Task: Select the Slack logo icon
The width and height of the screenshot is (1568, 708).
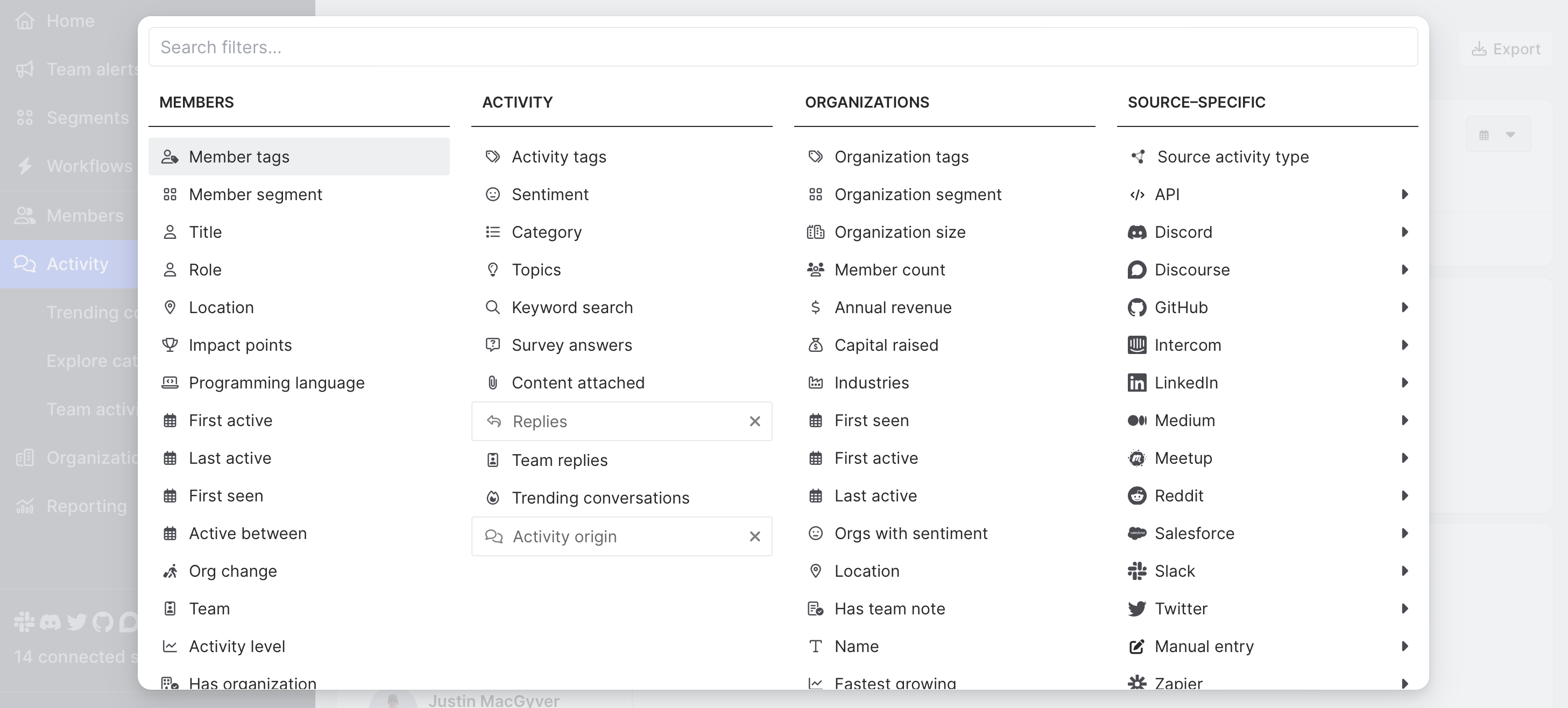Action: coord(1136,571)
